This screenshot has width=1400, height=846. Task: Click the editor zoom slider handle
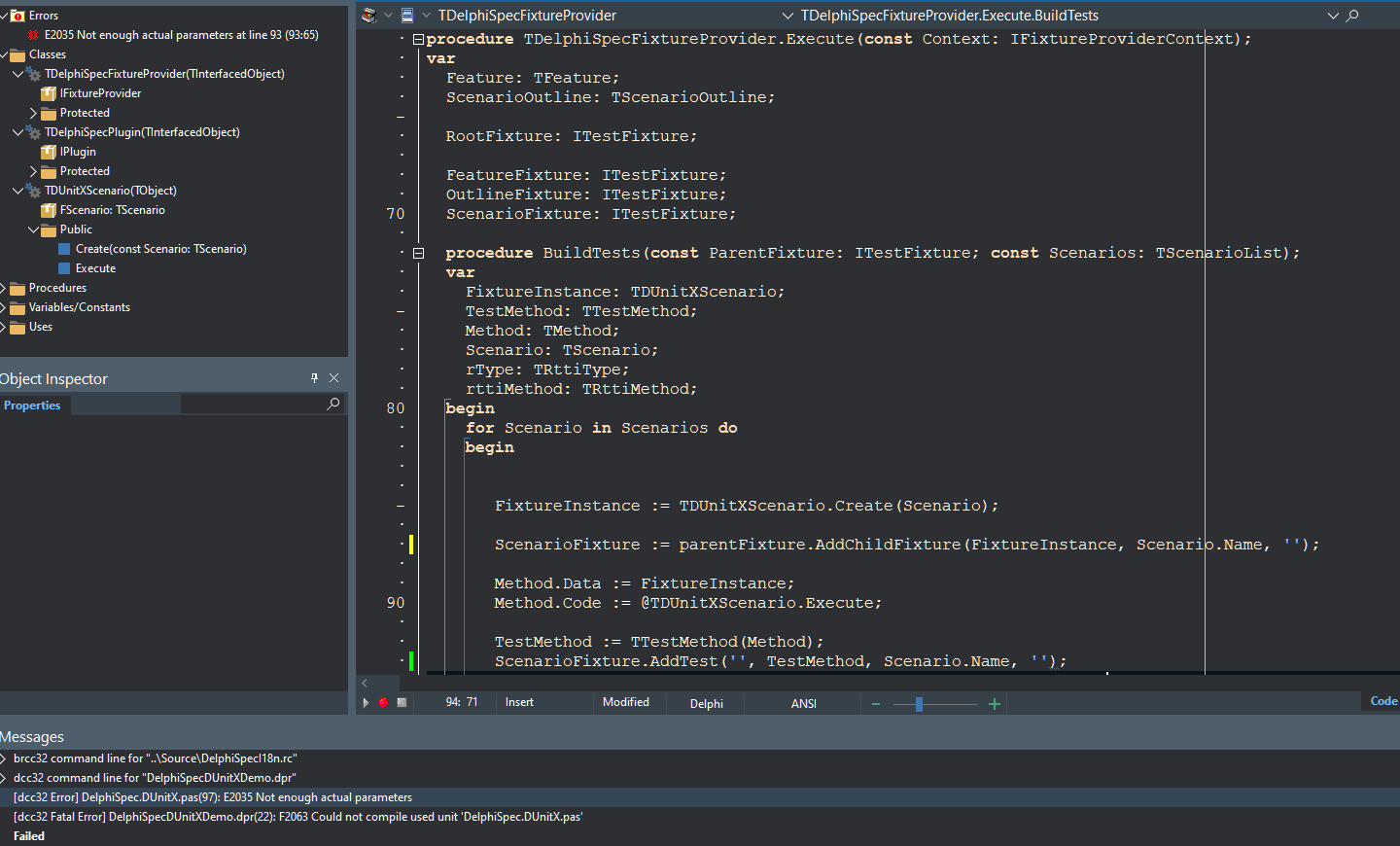(919, 704)
